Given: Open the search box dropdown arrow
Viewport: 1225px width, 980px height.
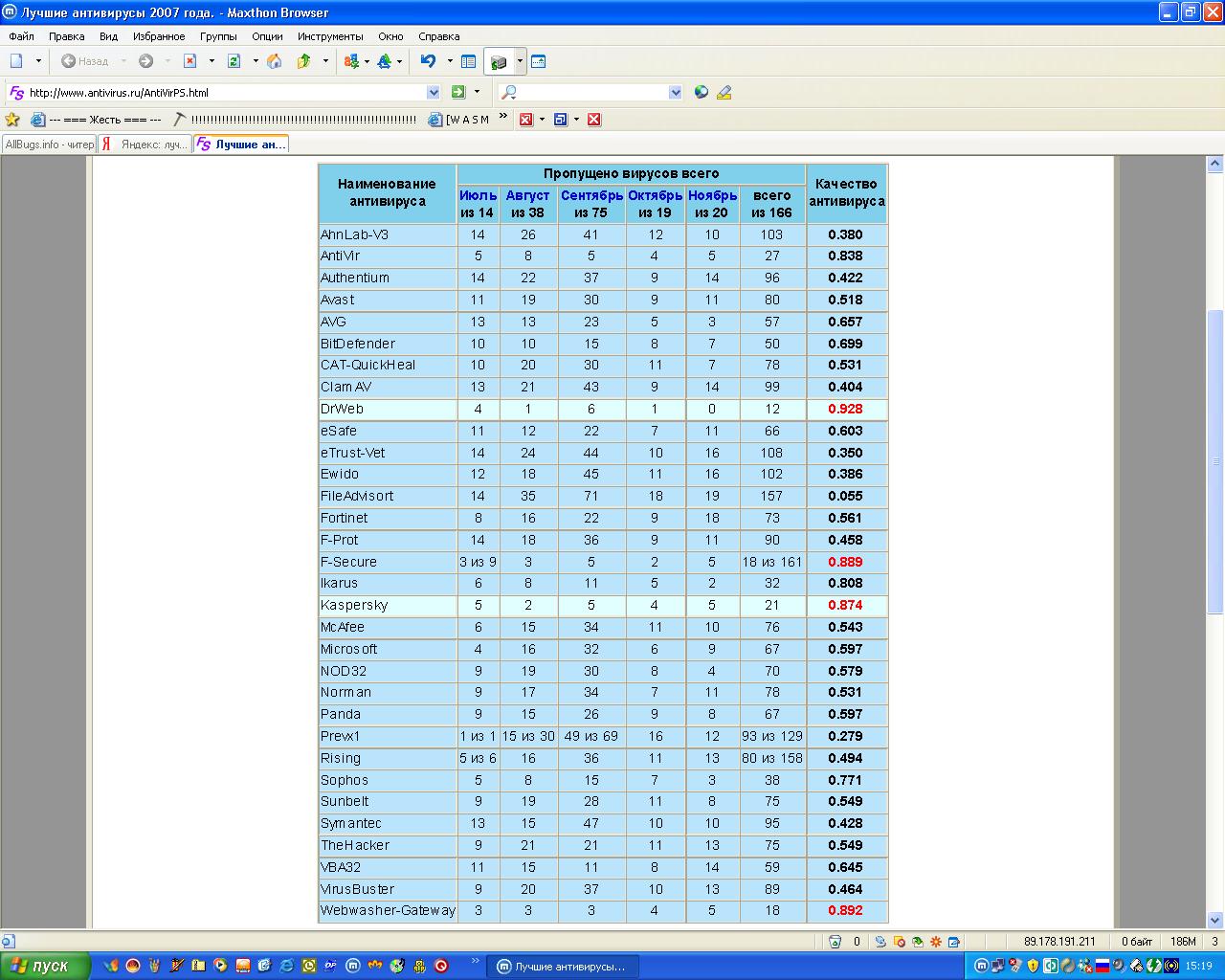Looking at the screenshot, I should [676, 93].
